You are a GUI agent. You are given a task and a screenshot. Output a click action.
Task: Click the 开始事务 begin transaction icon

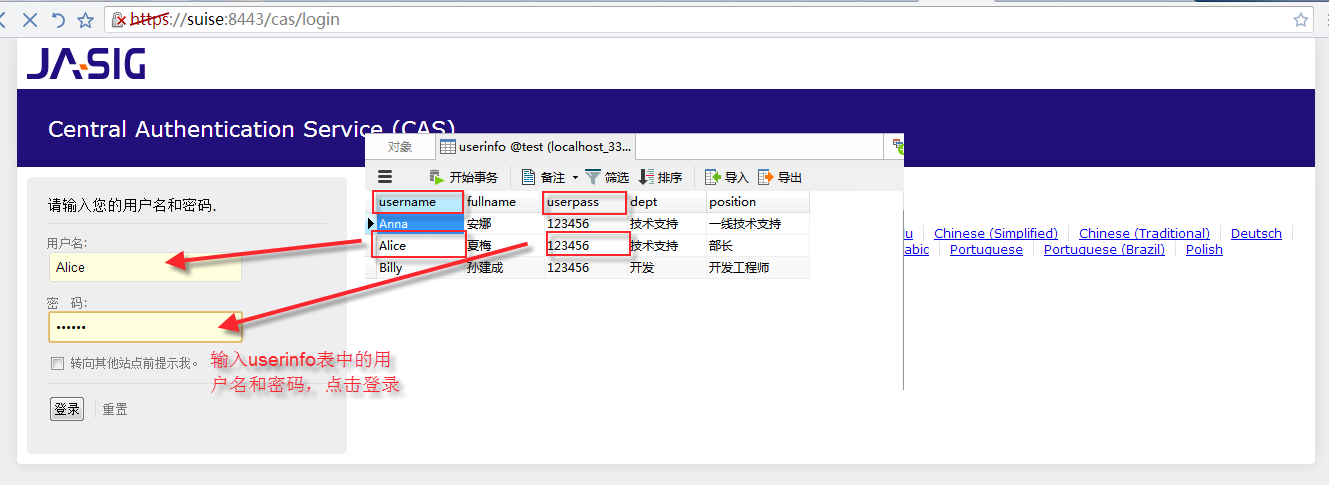click(436, 177)
